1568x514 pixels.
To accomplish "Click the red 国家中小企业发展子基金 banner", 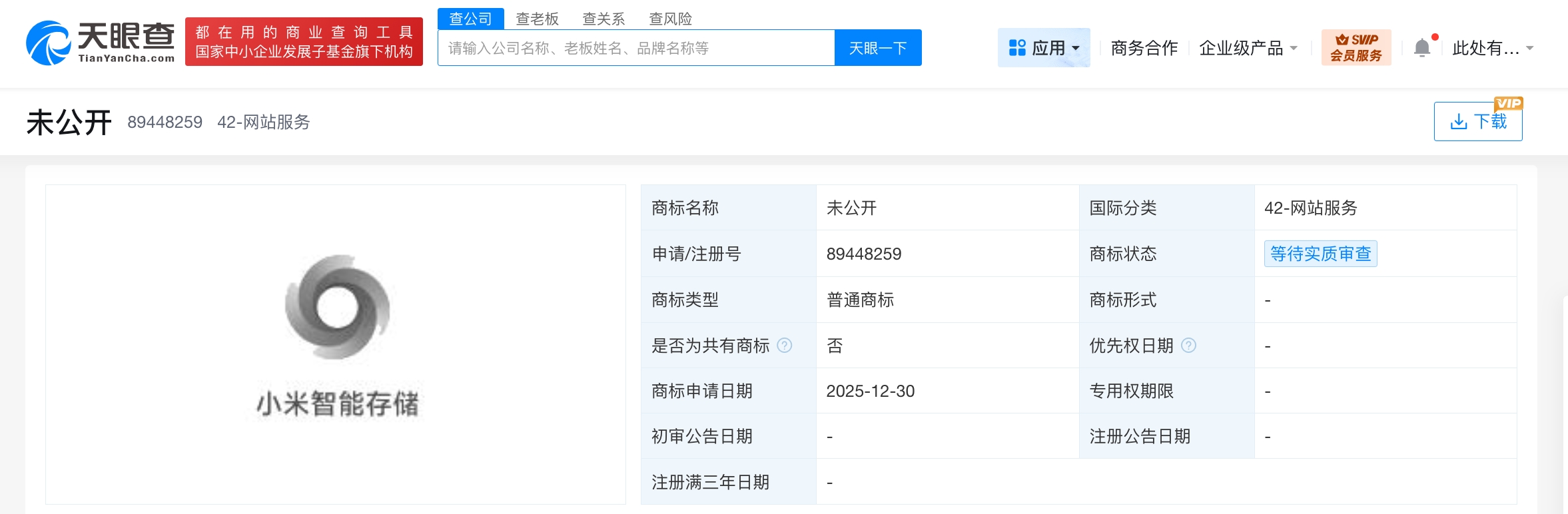I will pyautogui.click(x=304, y=42).
